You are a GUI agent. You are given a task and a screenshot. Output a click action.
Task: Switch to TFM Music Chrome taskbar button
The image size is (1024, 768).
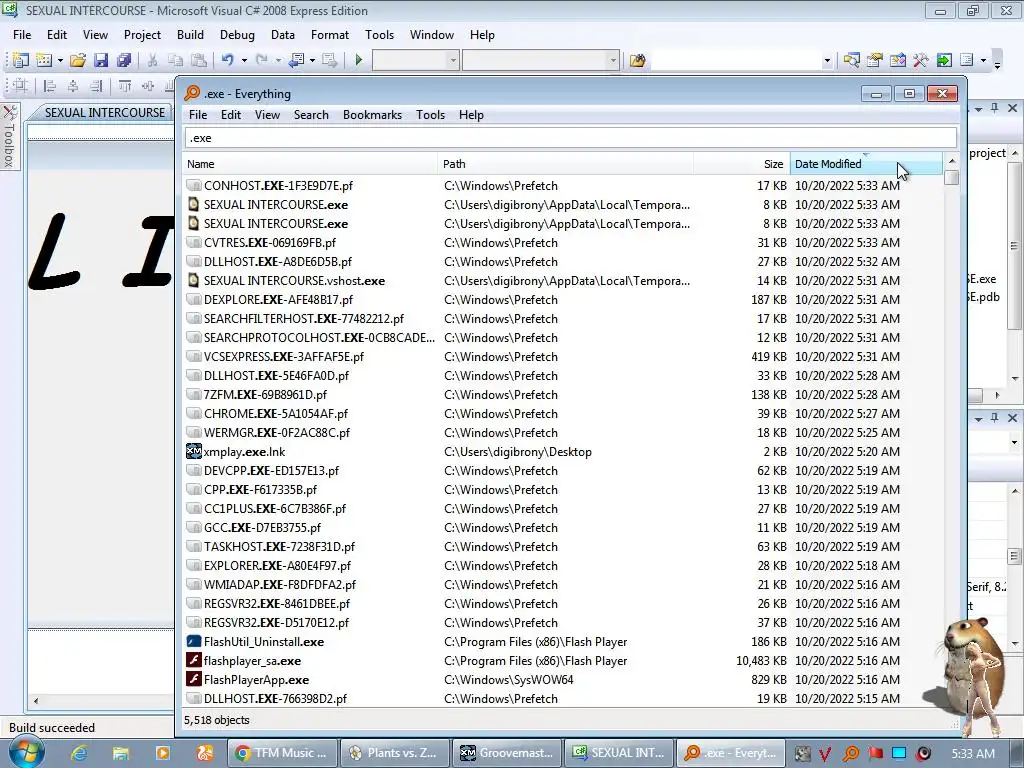click(x=283, y=753)
